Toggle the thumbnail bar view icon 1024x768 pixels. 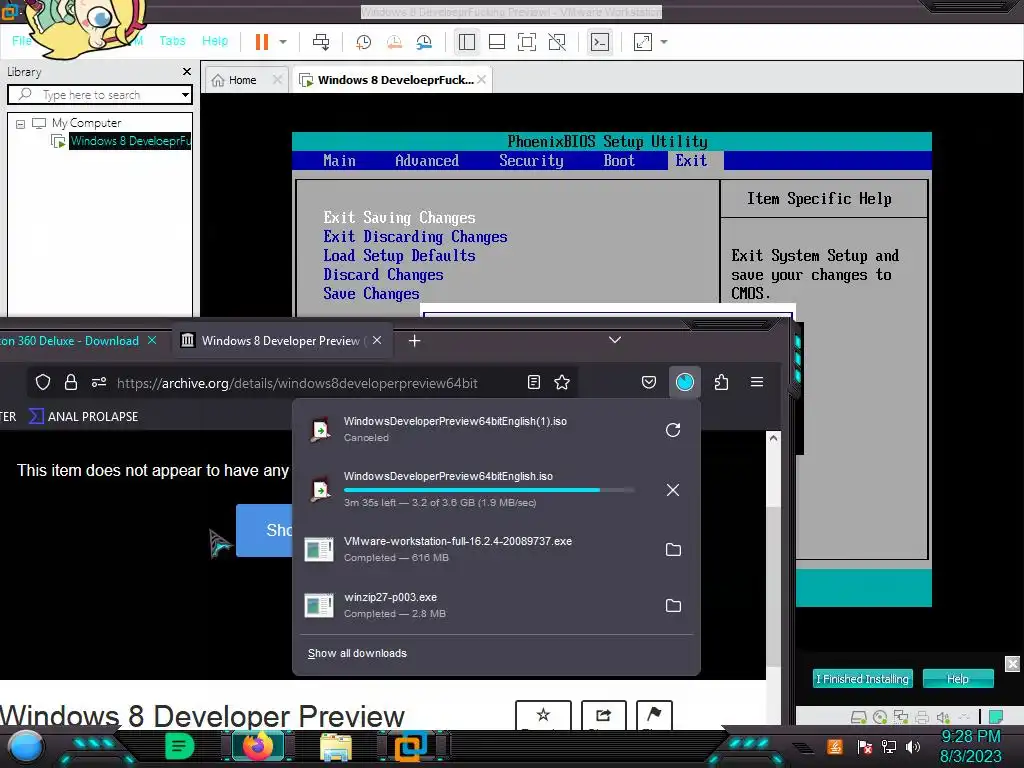tap(496, 42)
